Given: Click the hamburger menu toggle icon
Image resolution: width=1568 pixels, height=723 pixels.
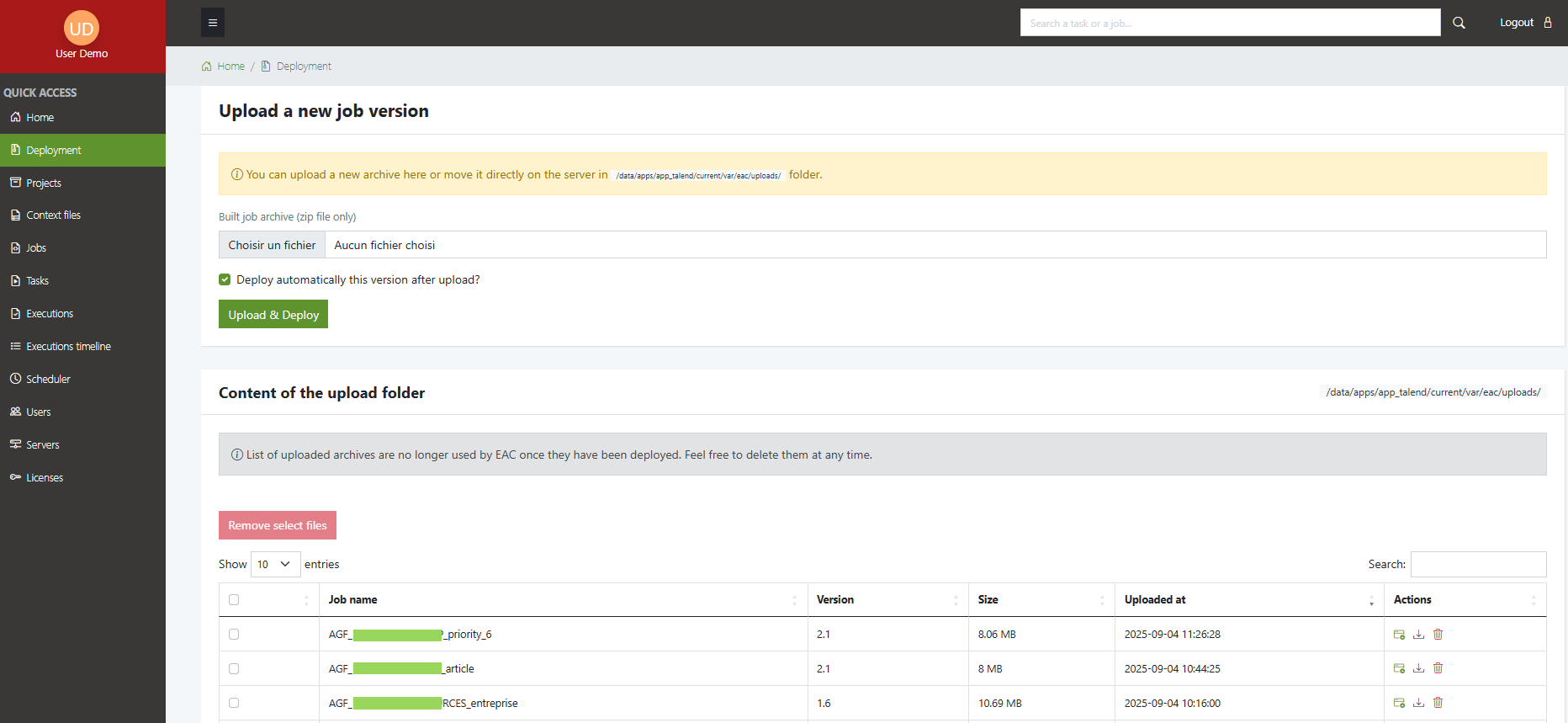Looking at the screenshot, I should [x=213, y=23].
